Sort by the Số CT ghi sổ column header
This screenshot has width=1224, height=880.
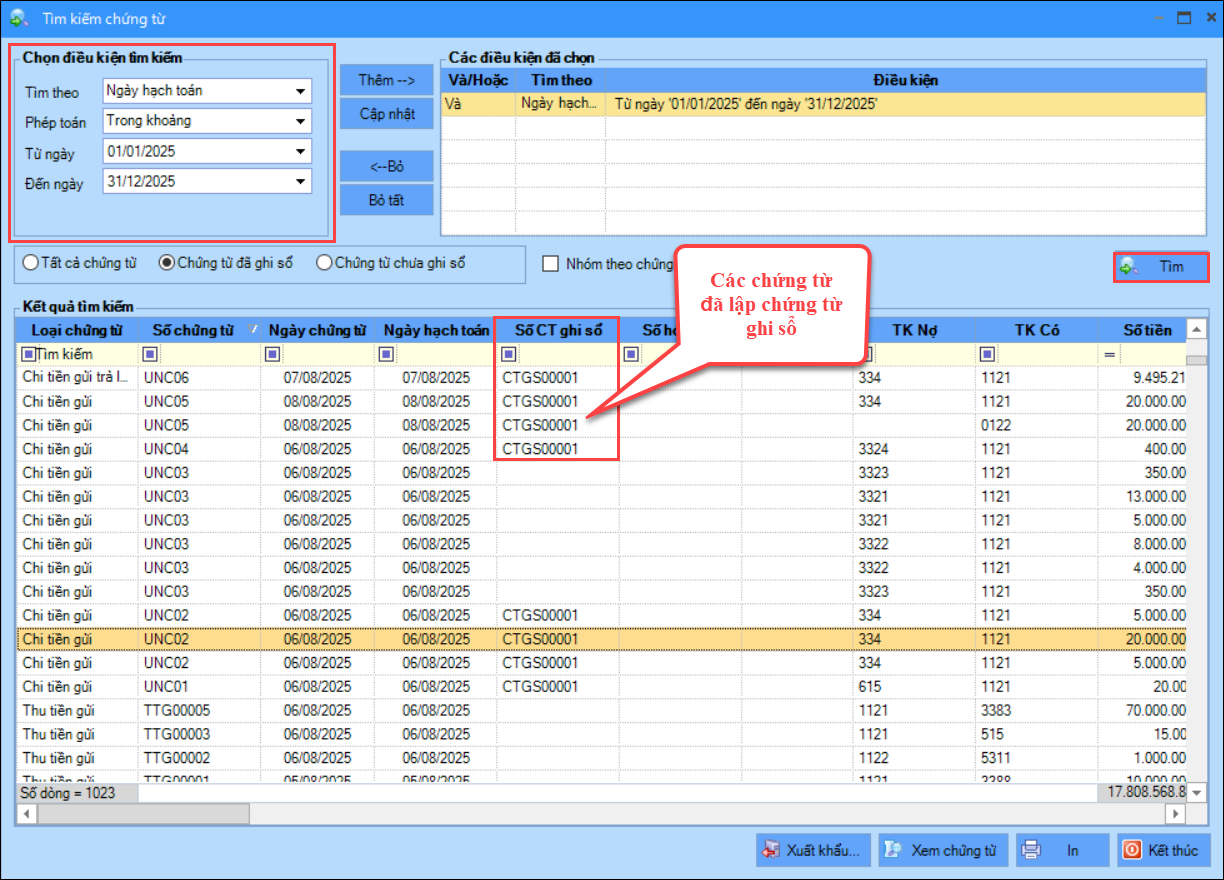(557, 330)
